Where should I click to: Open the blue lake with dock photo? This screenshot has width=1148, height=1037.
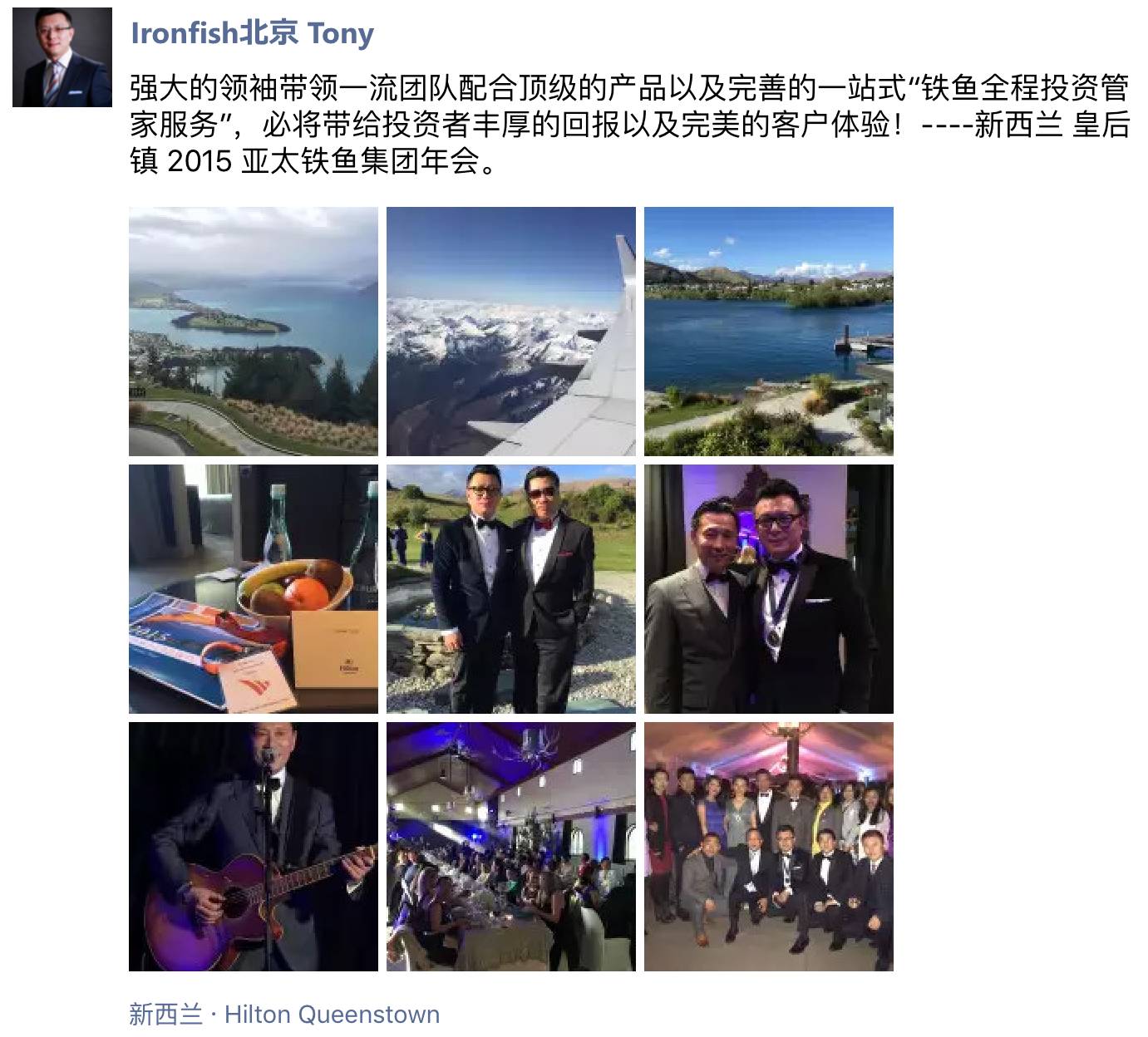(769, 332)
